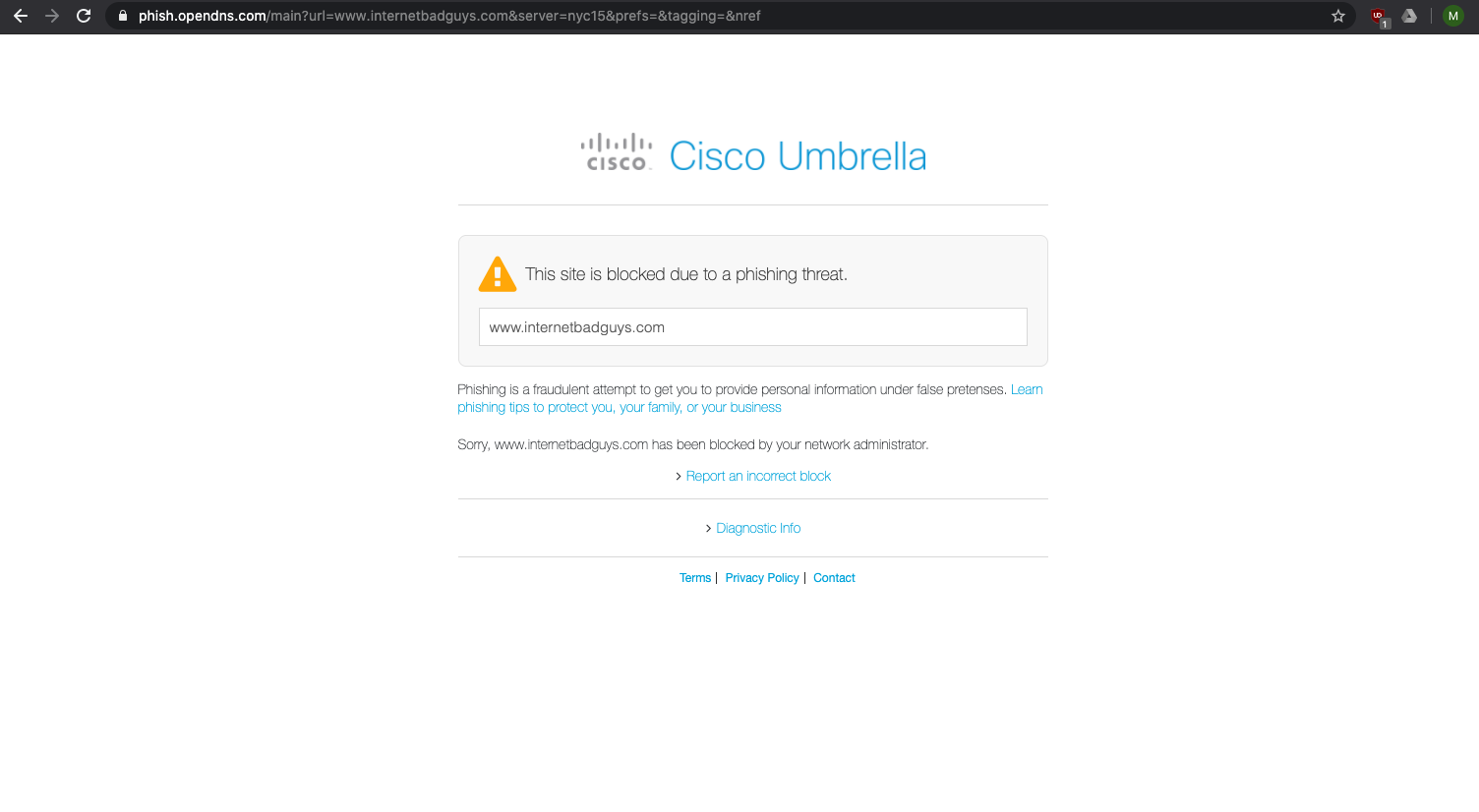Click the Google Drive extension icon

point(1409,16)
